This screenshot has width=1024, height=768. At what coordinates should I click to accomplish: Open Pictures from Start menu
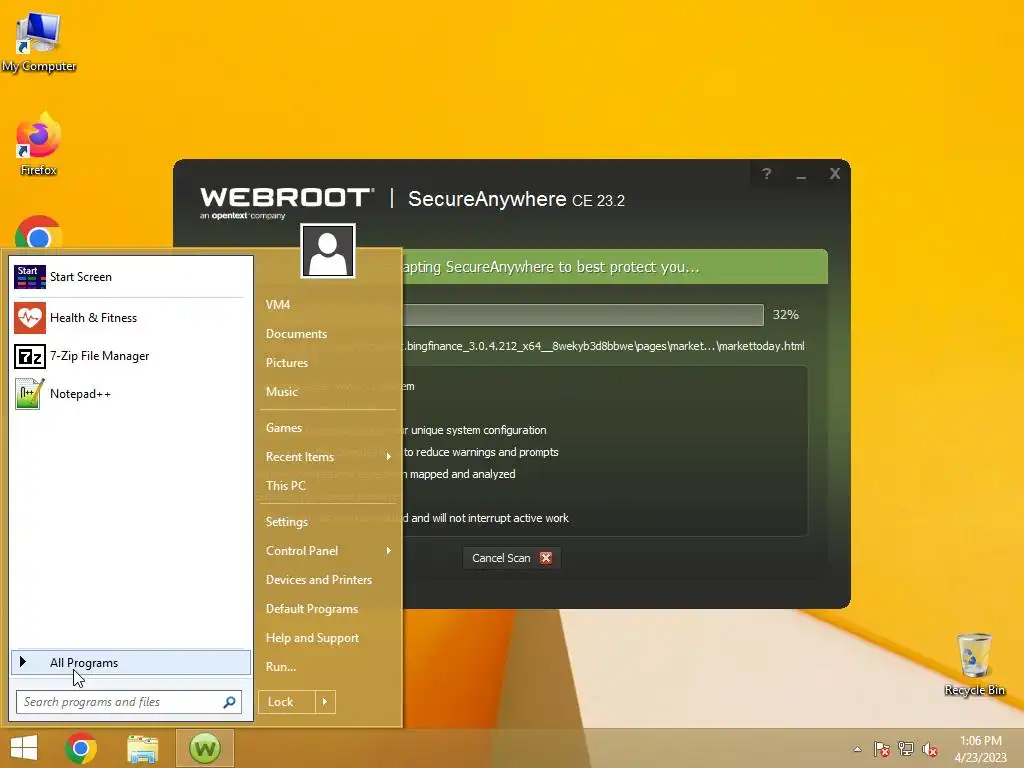(x=287, y=362)
